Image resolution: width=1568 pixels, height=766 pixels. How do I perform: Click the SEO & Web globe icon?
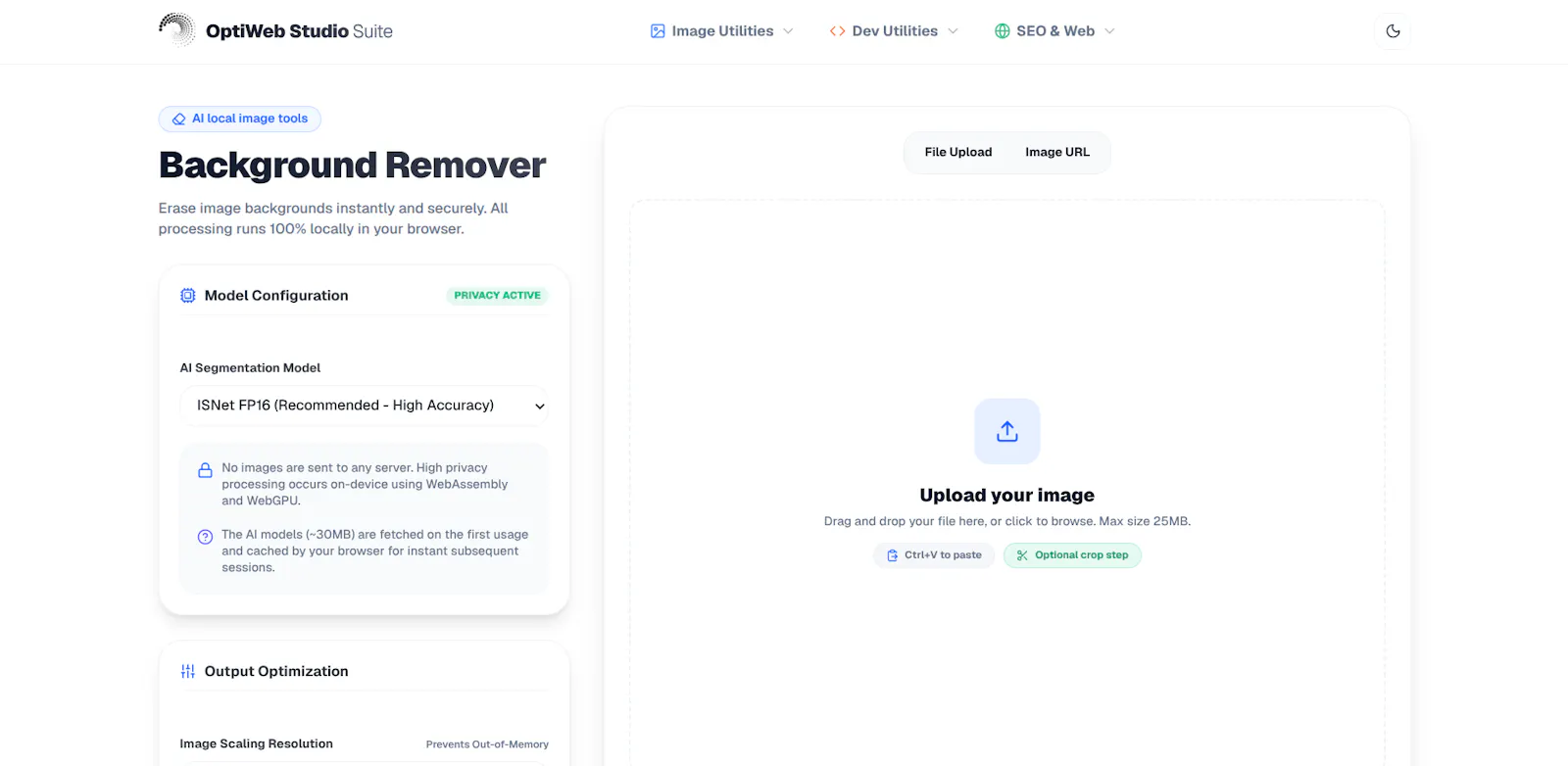coord(1002,31)
